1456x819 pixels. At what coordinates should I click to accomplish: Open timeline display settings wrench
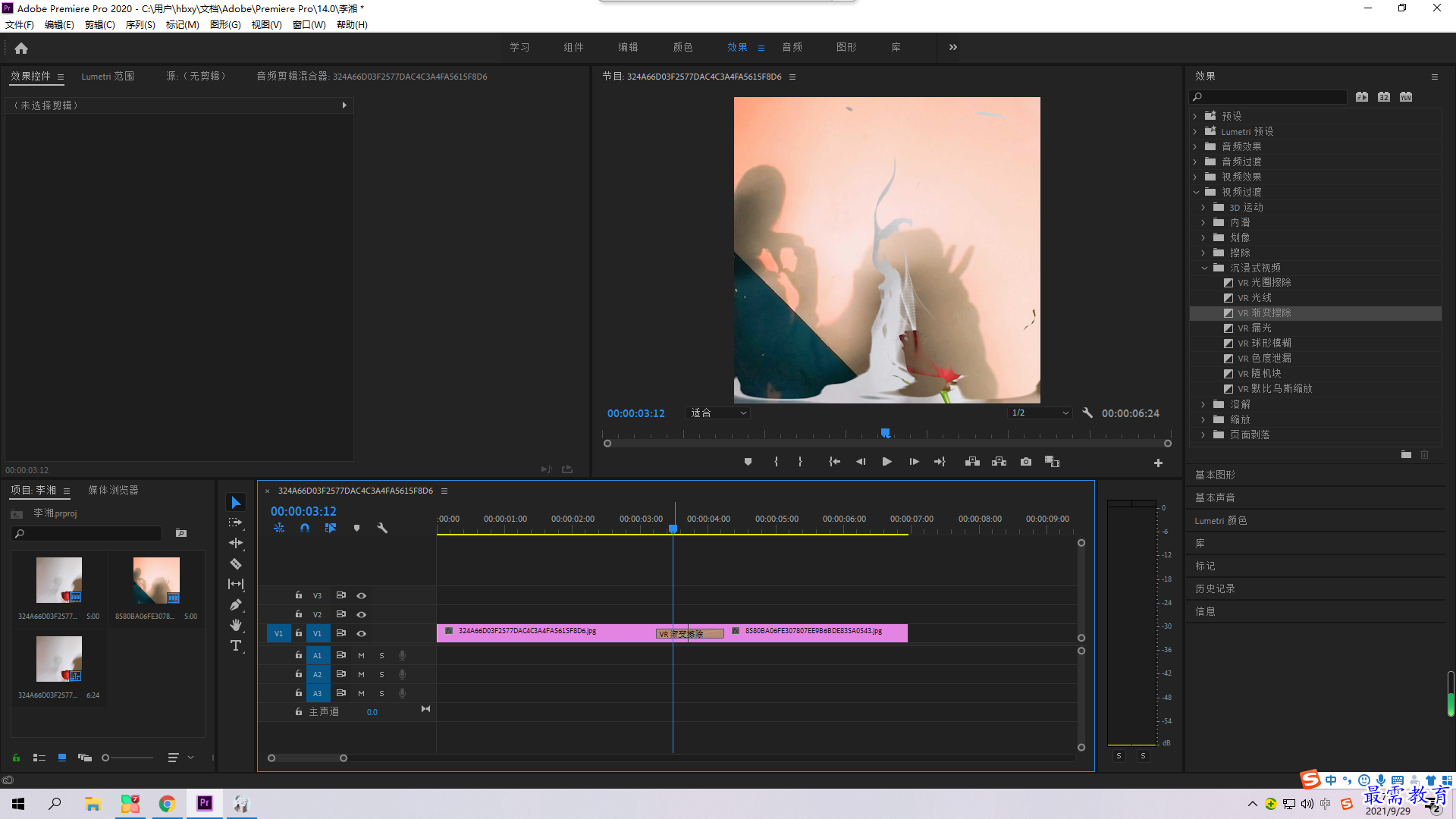[382, 528]
